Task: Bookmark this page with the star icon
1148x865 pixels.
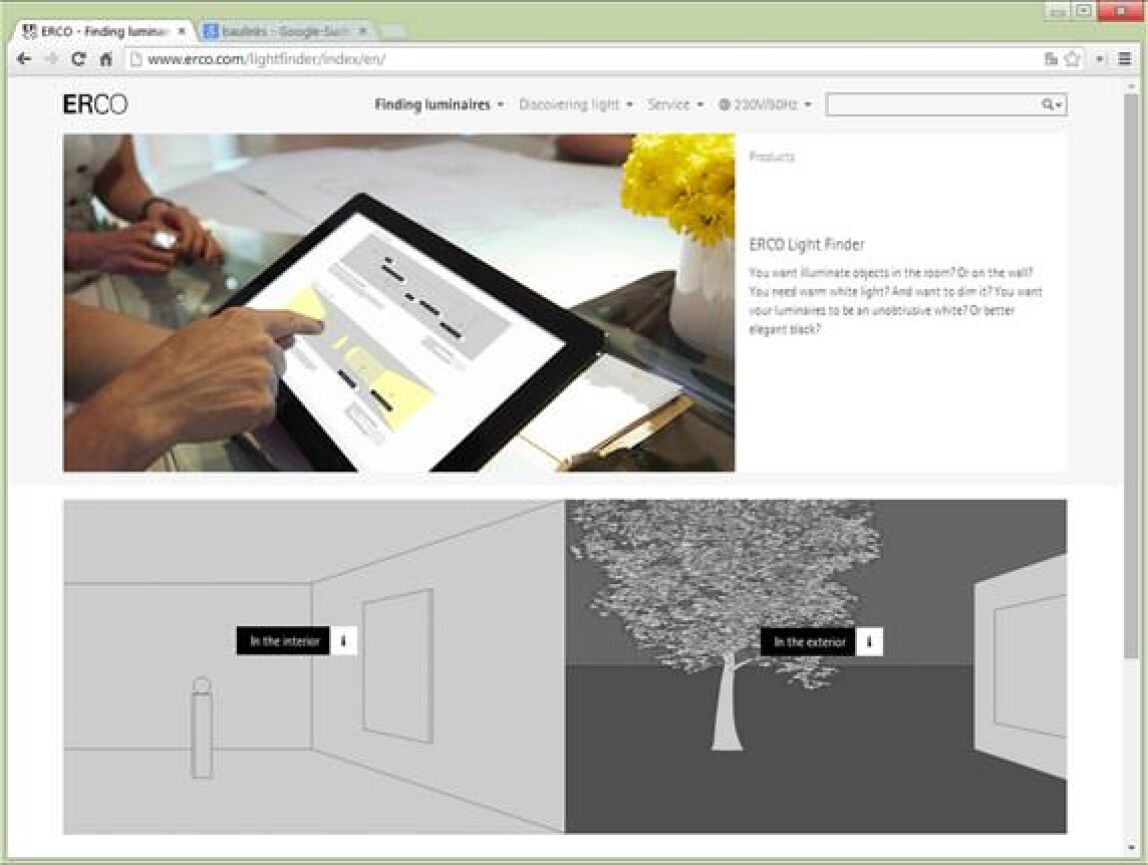Action: tap(1072, 59)
